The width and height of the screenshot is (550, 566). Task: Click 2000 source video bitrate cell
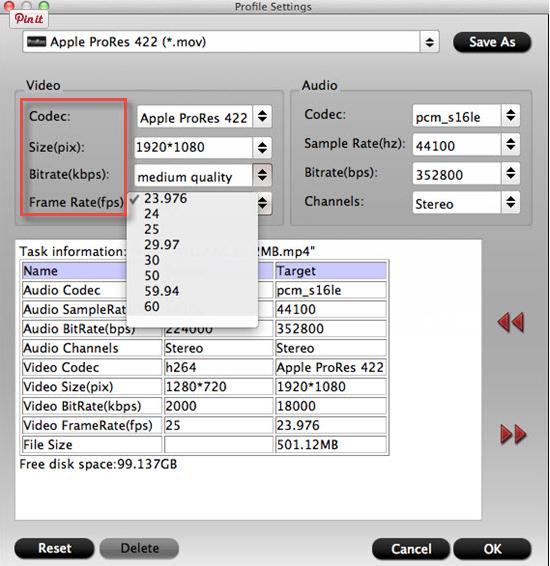click(218, 406)
